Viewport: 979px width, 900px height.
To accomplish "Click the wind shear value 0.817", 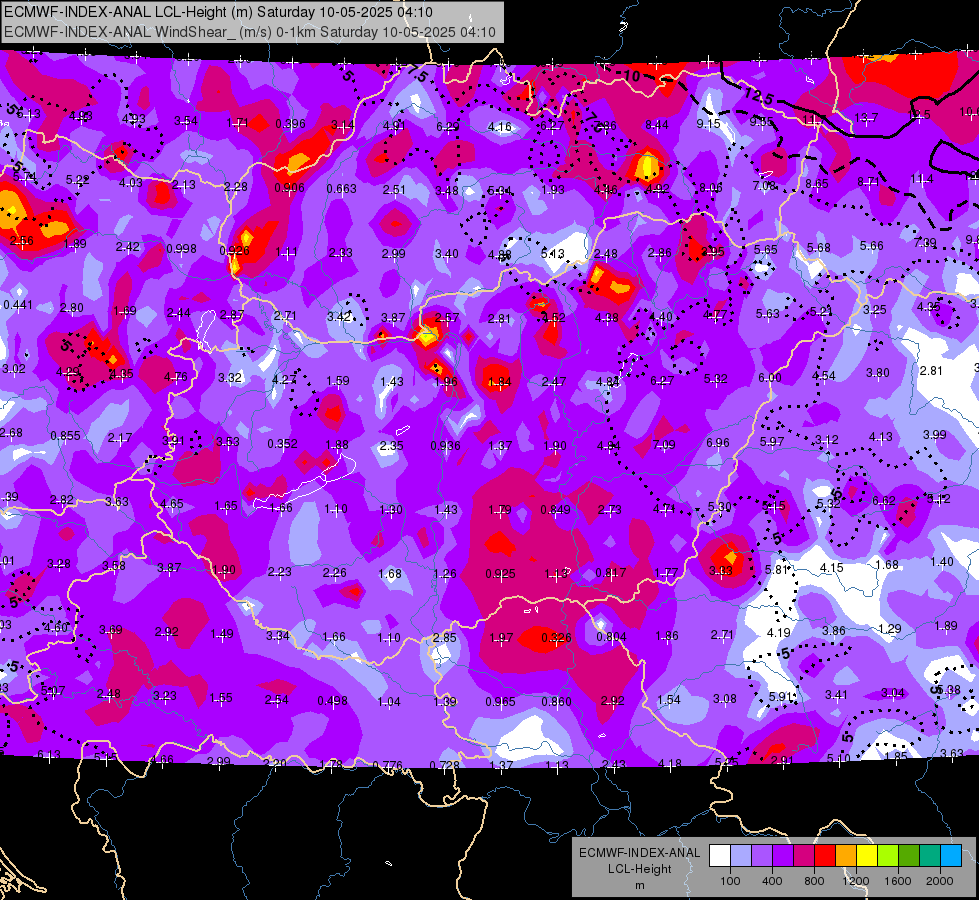I will point(611,573).
